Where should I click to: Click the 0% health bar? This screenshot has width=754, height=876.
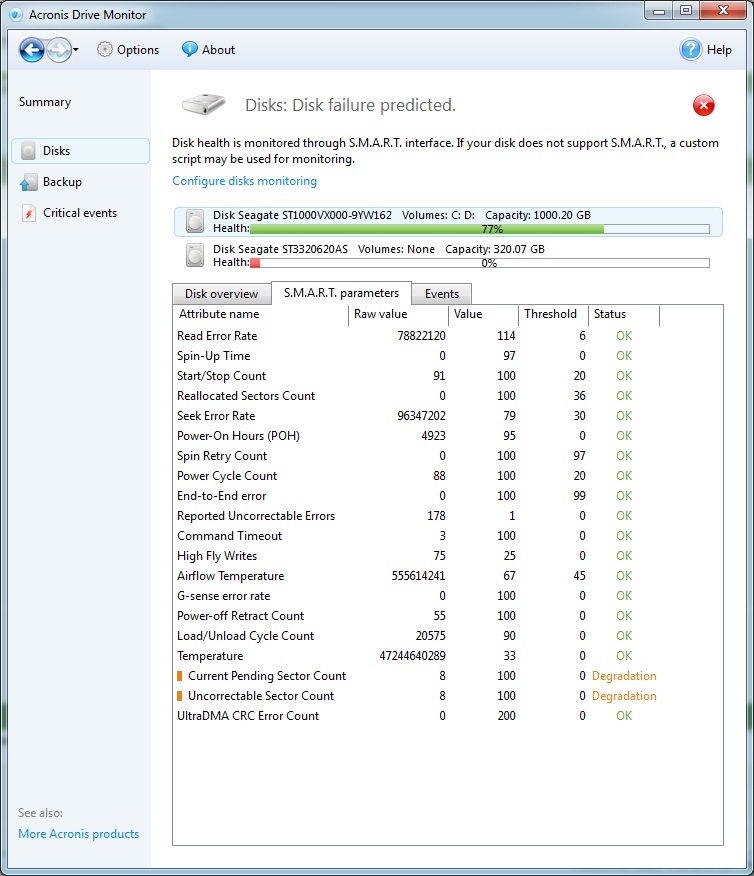pyautogui.click(x=480, y=263)
